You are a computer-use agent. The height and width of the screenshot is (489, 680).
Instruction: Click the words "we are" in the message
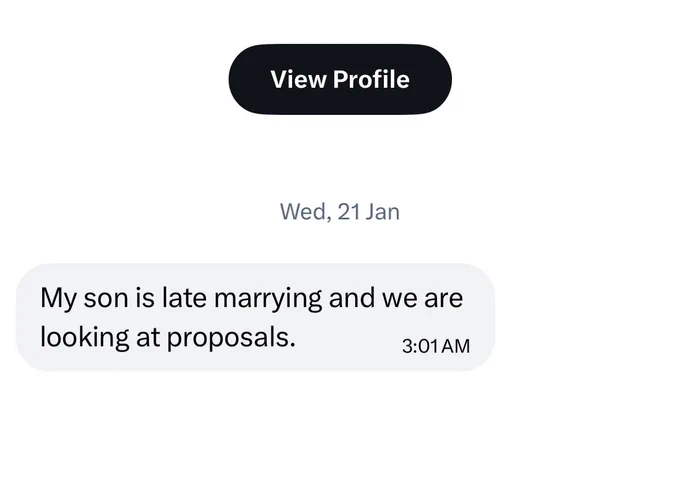(x=422, y=298)
